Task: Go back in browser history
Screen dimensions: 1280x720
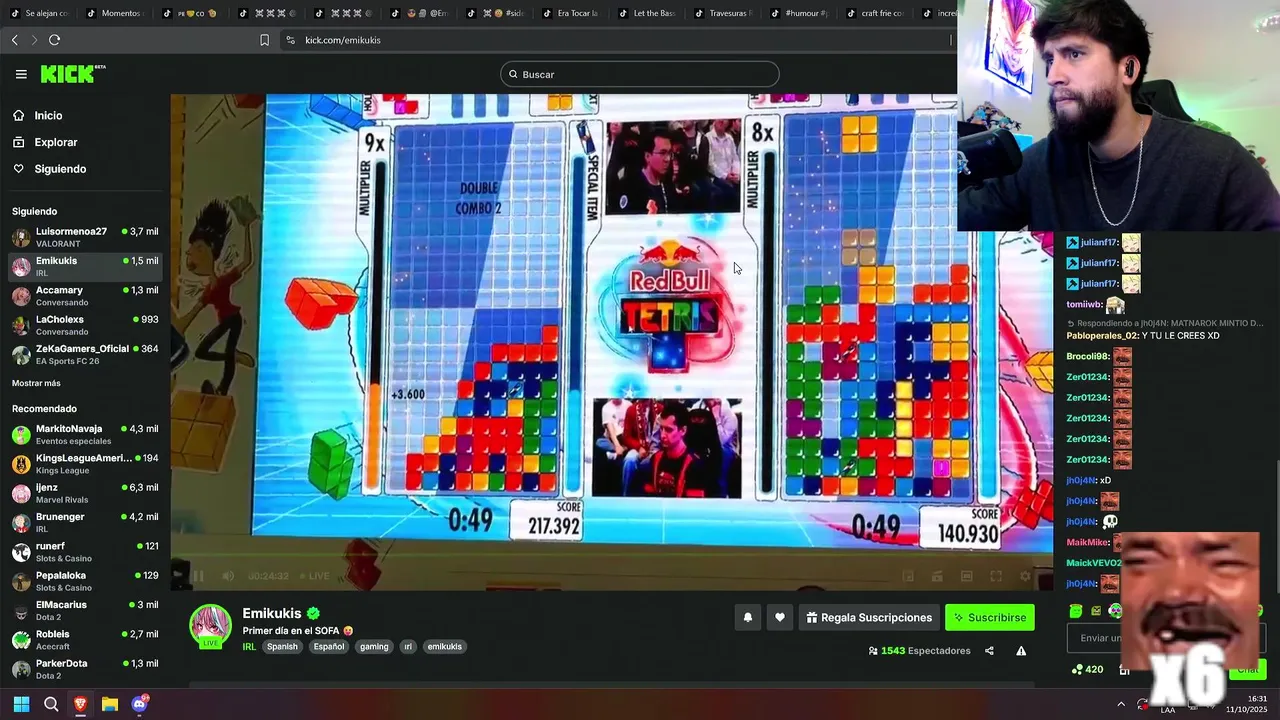Action: [15, 40]
